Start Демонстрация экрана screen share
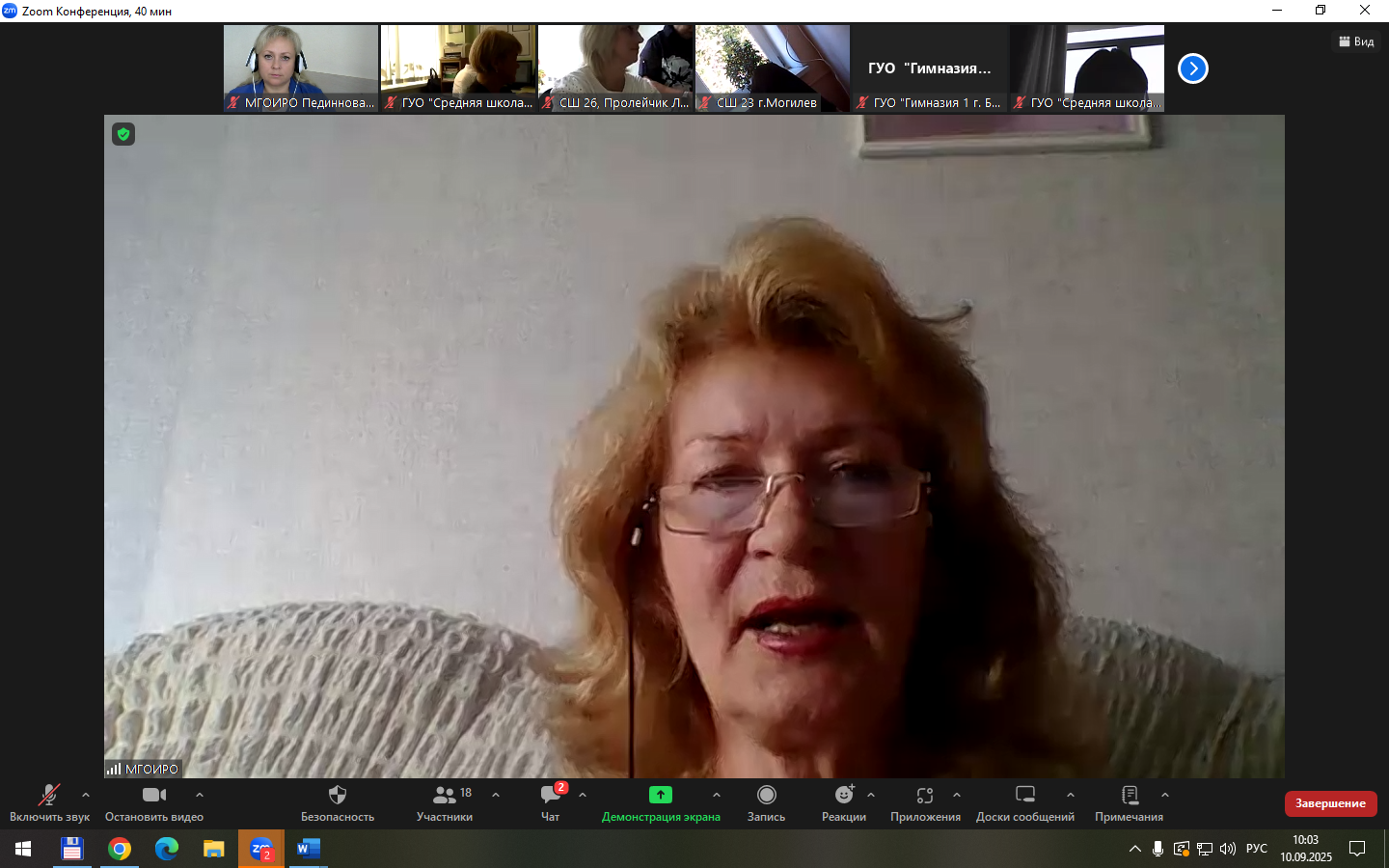 (x=661, y=802)
